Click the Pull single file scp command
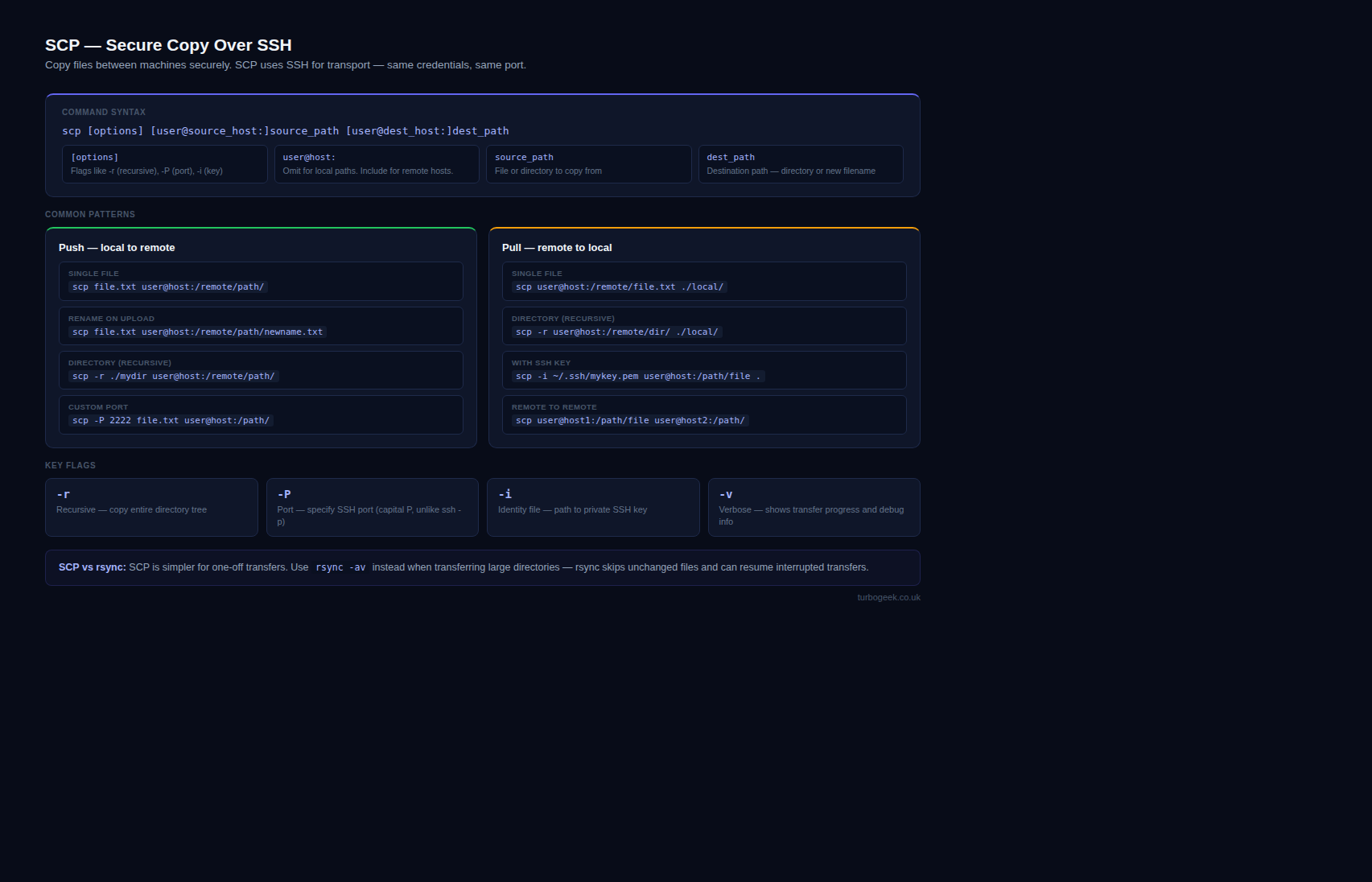Image resolution: width=1372 pixels, height=882 pixels. (619, 286)
